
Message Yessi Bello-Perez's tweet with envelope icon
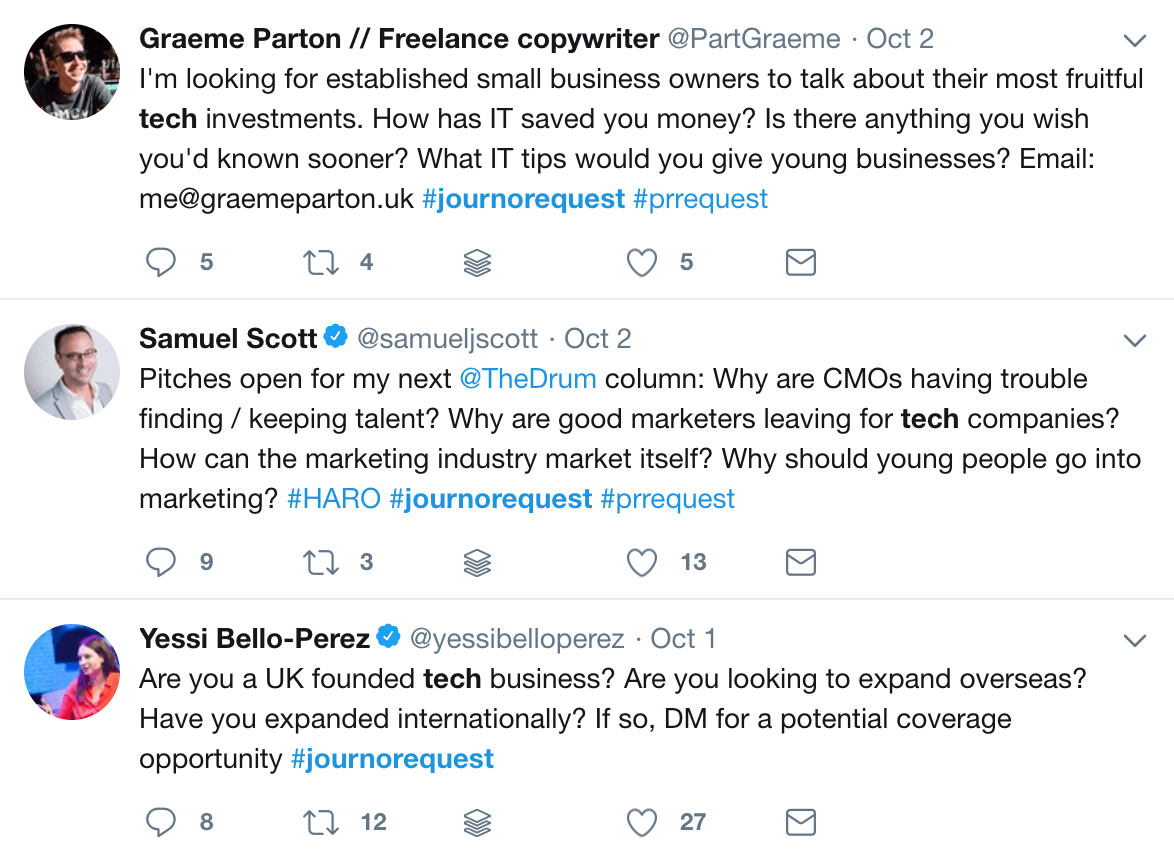click(801, 823)
